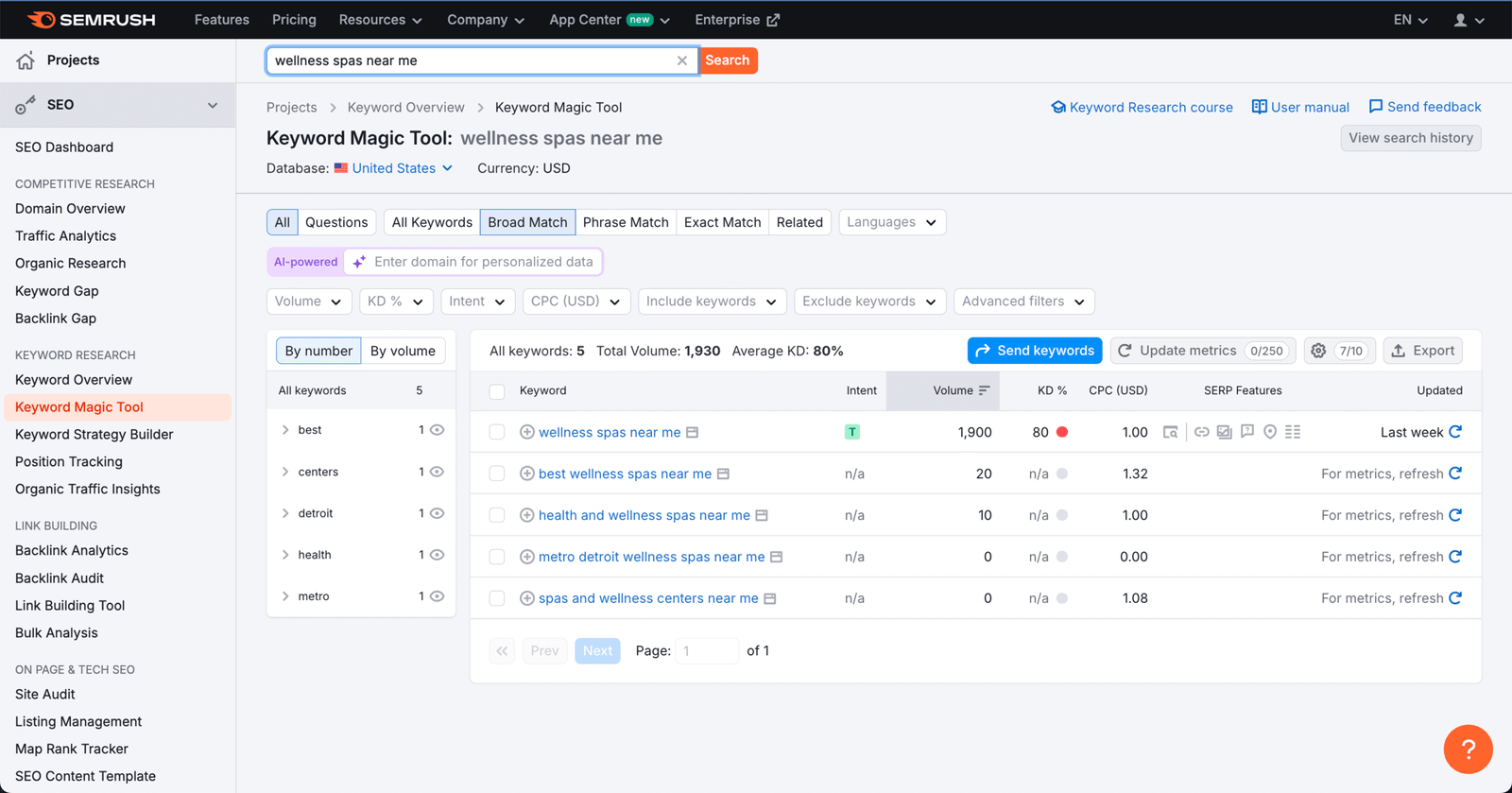1512x793 pixels.
Task: Check metro detroit wellness spas row
Action: [497, 557]
